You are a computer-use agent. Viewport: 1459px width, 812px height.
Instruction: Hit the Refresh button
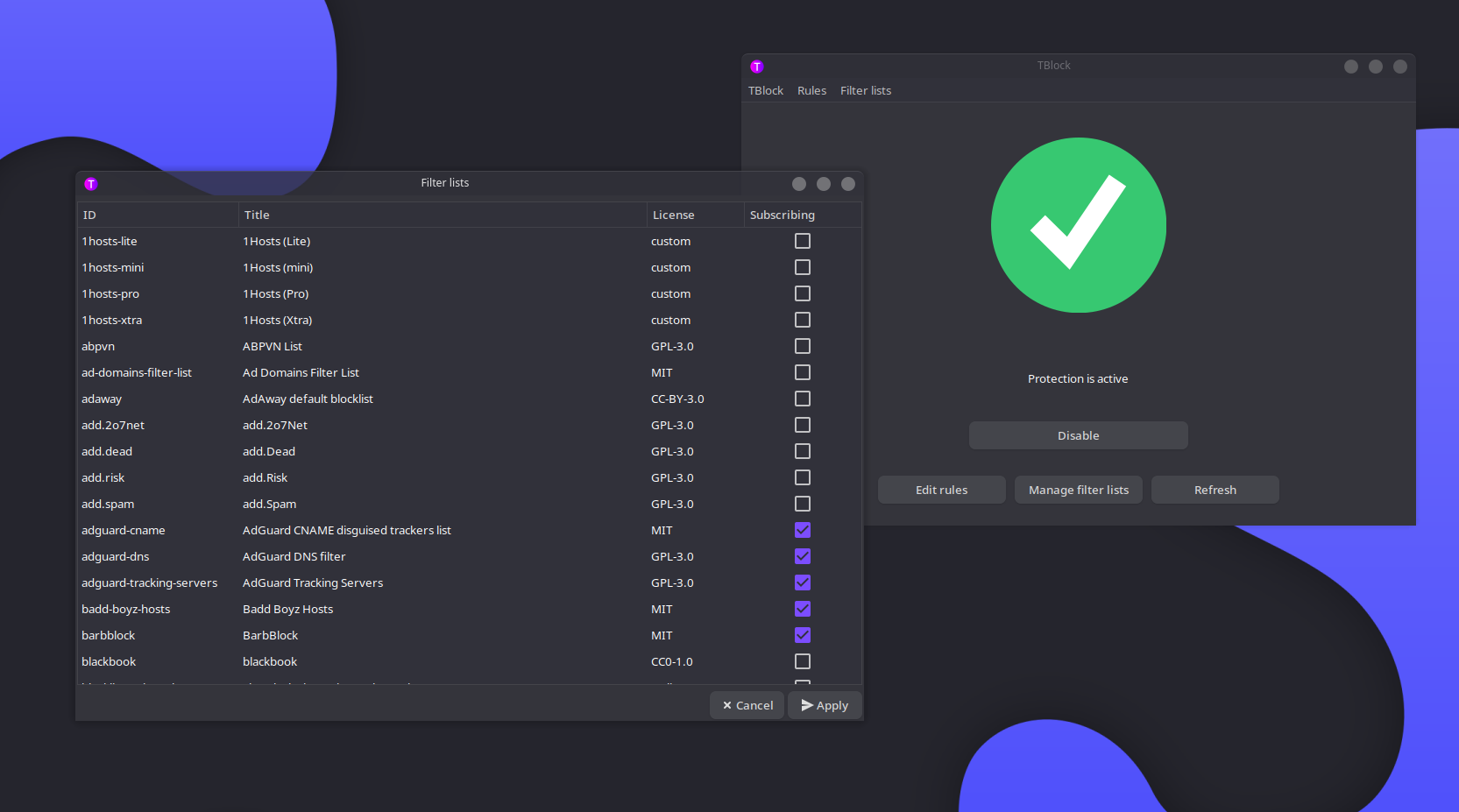(1215, 490)
